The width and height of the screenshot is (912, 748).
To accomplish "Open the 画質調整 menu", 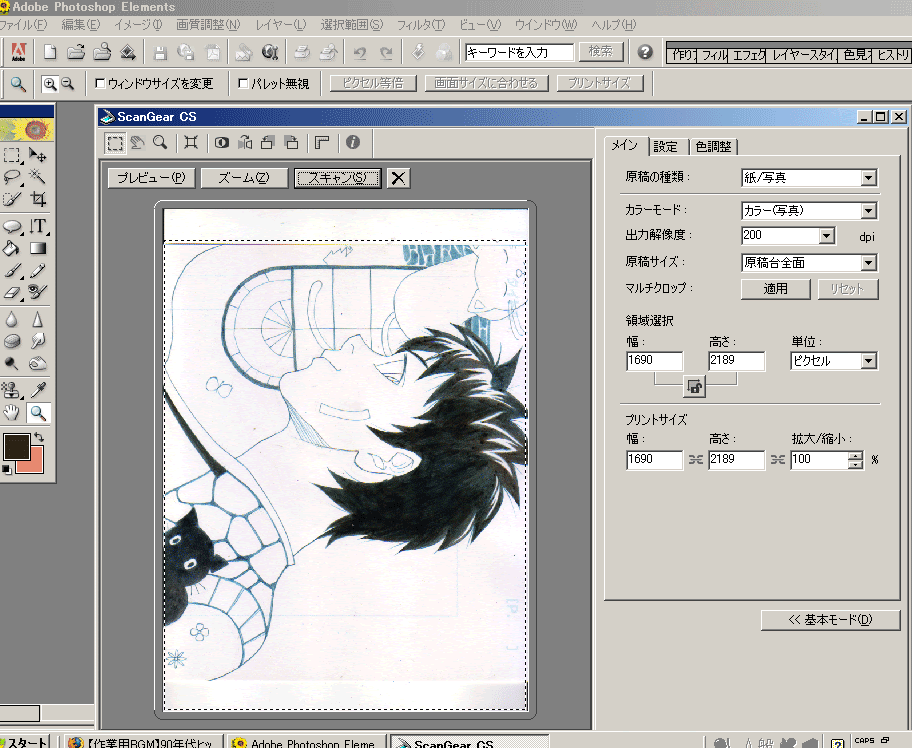I will [x=208, y=25].
